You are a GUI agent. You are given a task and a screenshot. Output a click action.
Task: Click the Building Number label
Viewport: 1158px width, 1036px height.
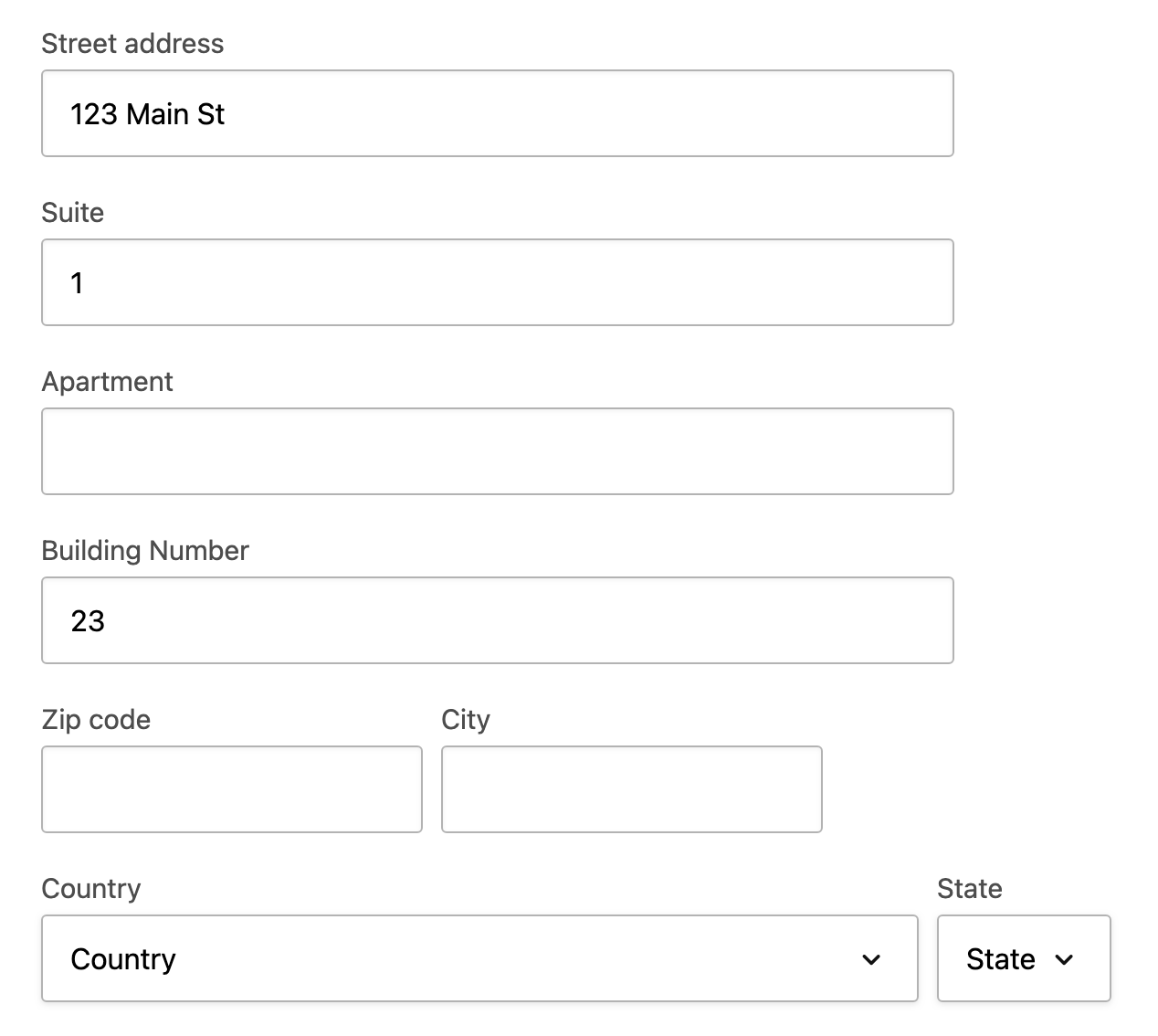tap(144, 551)
